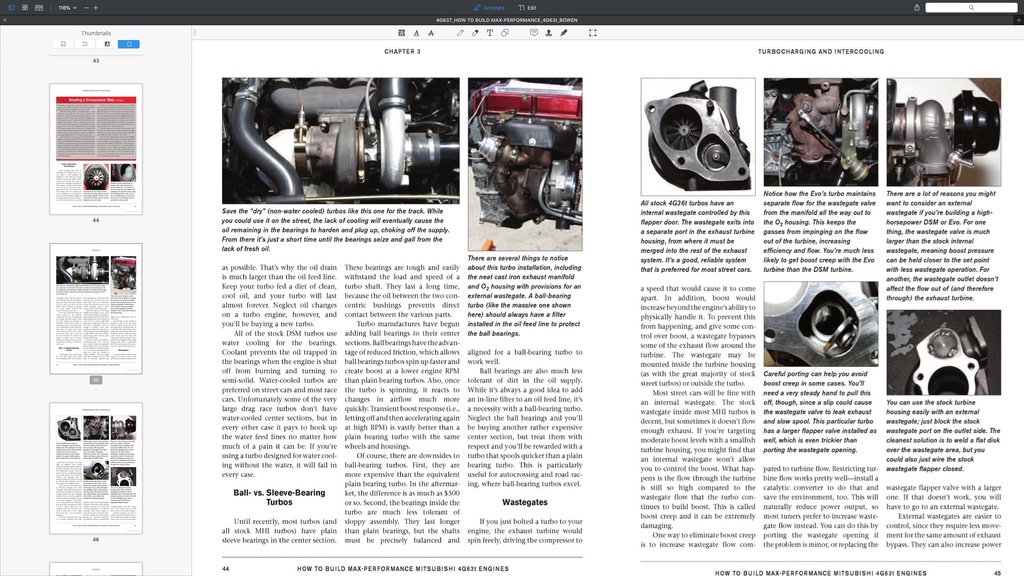Viewport: 1024px width, 576px height.
Task: Select the eraser tool
Action: point(475,33)
